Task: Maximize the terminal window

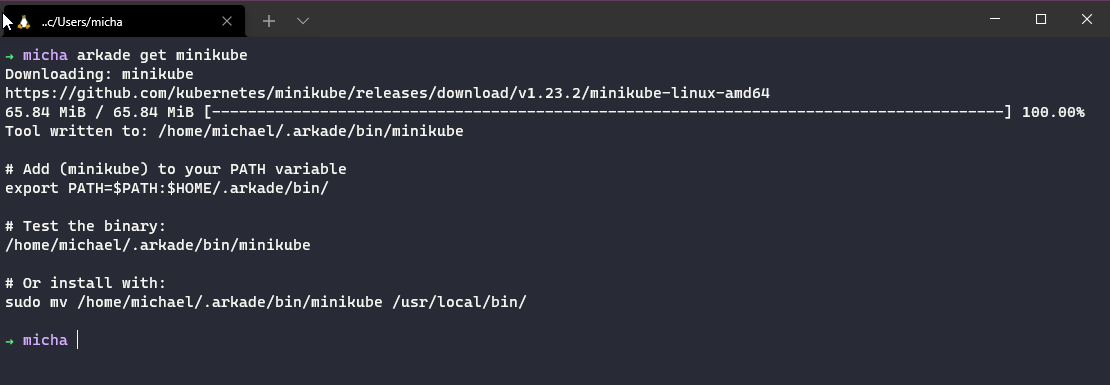Action: (1041, 20)
